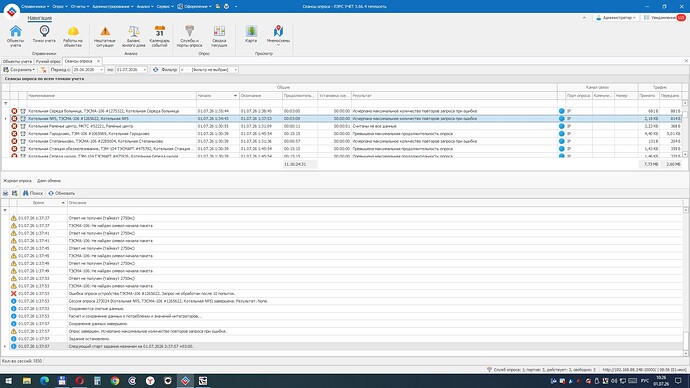Click the Обновить button in log toolbar
The height and width of the screenshot is (388, 690).
(x=62, y=193)
